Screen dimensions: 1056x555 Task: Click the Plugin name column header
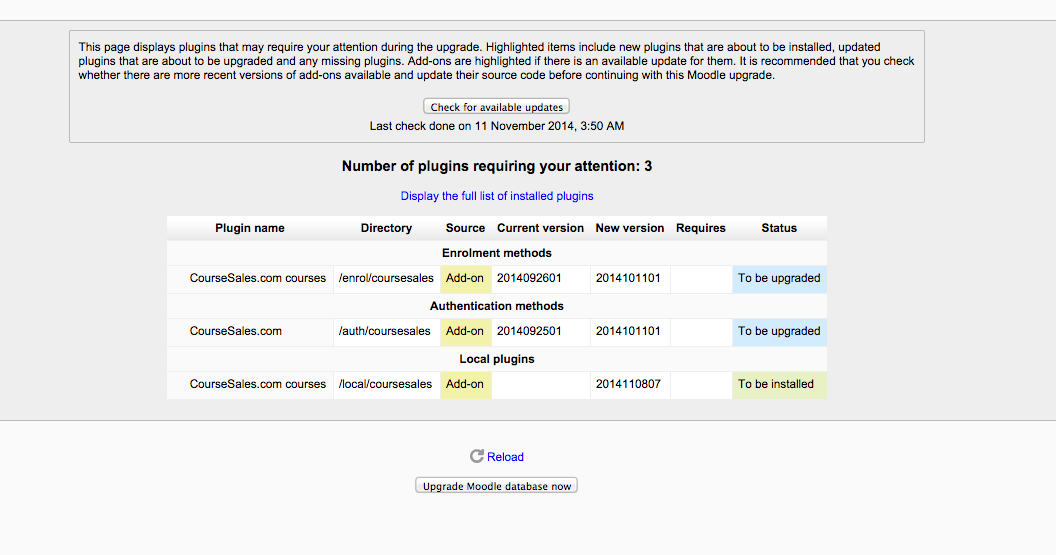coord(250,228)
